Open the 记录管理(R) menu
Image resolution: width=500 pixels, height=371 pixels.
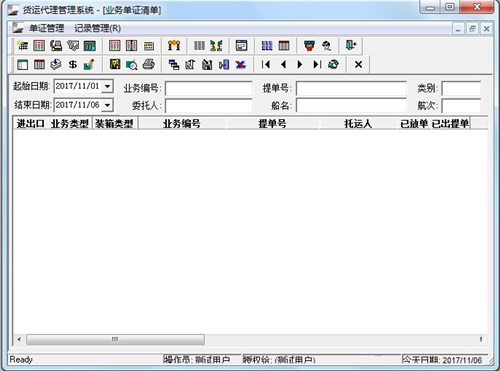[97, 28]
